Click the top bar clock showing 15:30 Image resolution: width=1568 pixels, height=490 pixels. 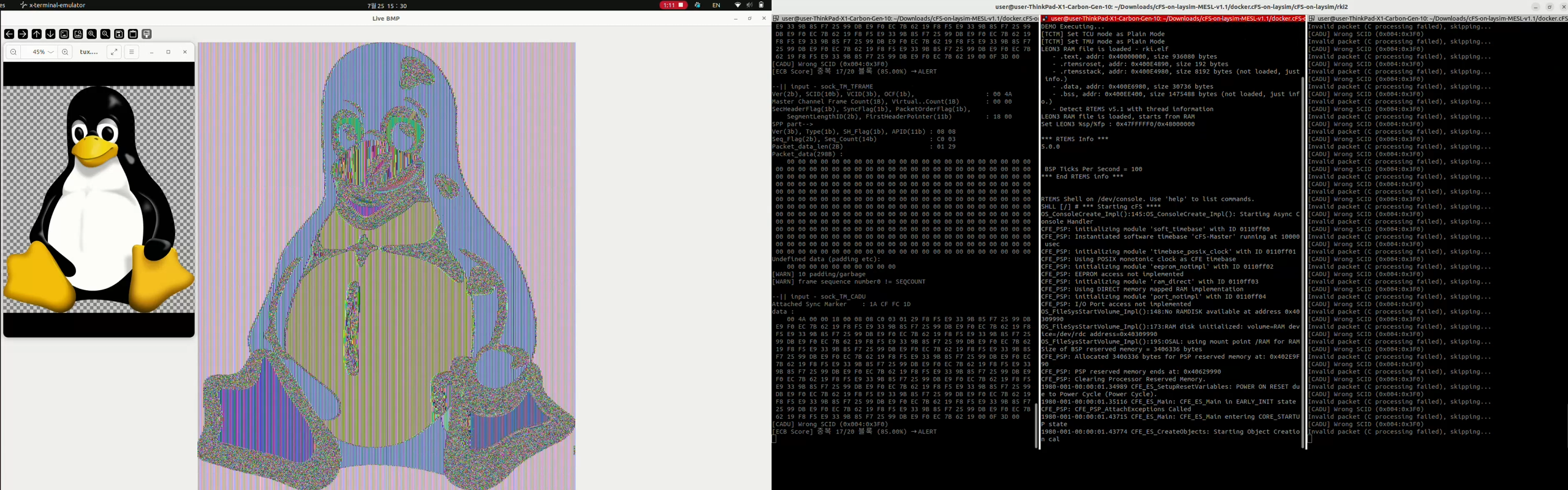tap(387, 6)
